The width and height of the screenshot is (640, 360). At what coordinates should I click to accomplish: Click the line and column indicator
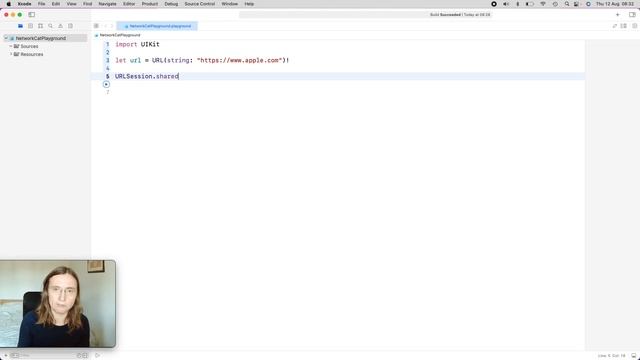pos(611,356)
